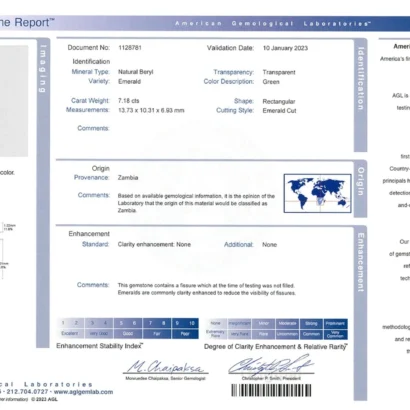Viewport: 410px width, 410px height.
Task: Click the 'Prominent' clarity scale cell
Action: [x=335, y=323]
